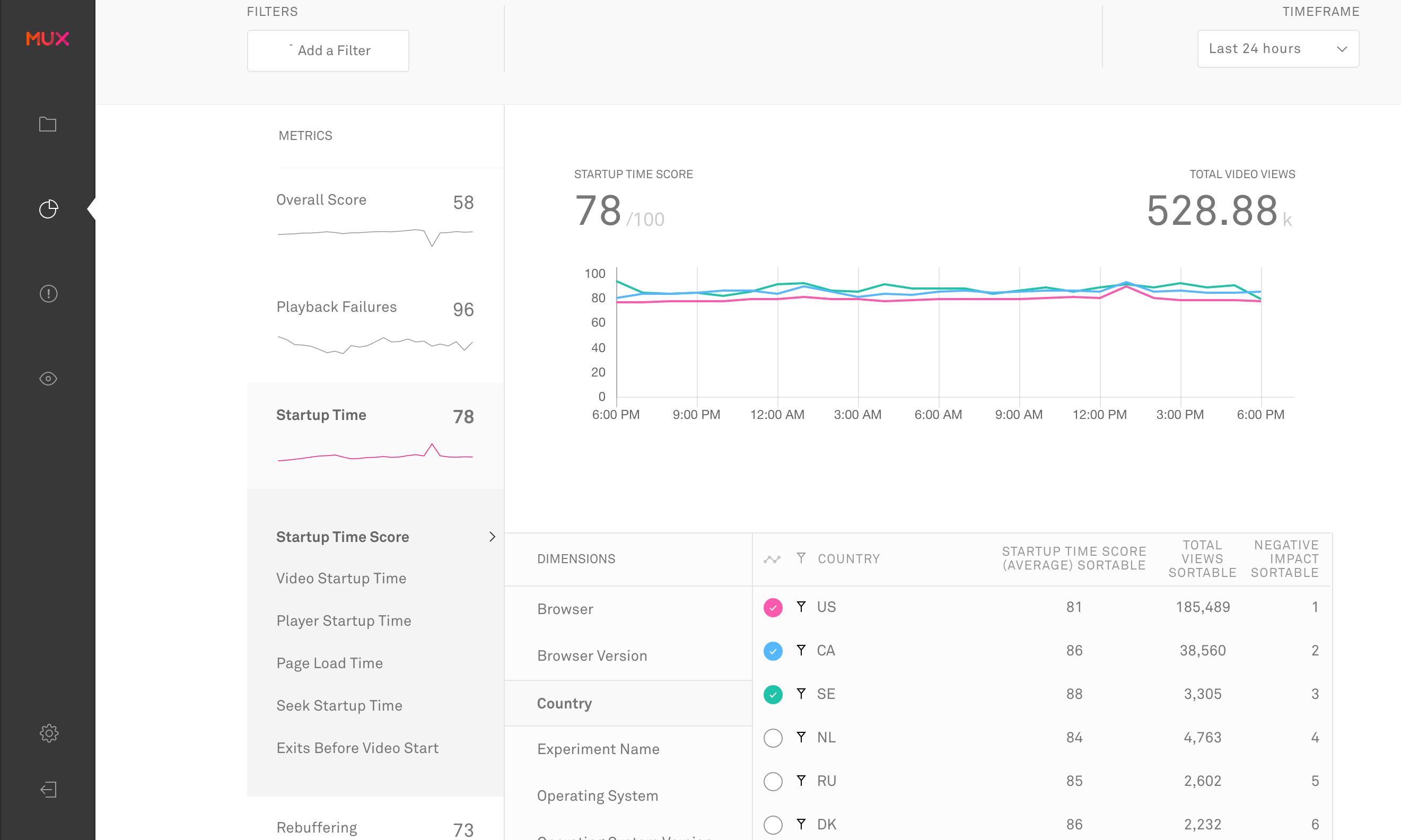Screen dimensions: 1401x840
Task: Open the folder icon in sidebar
Action: 48,124
